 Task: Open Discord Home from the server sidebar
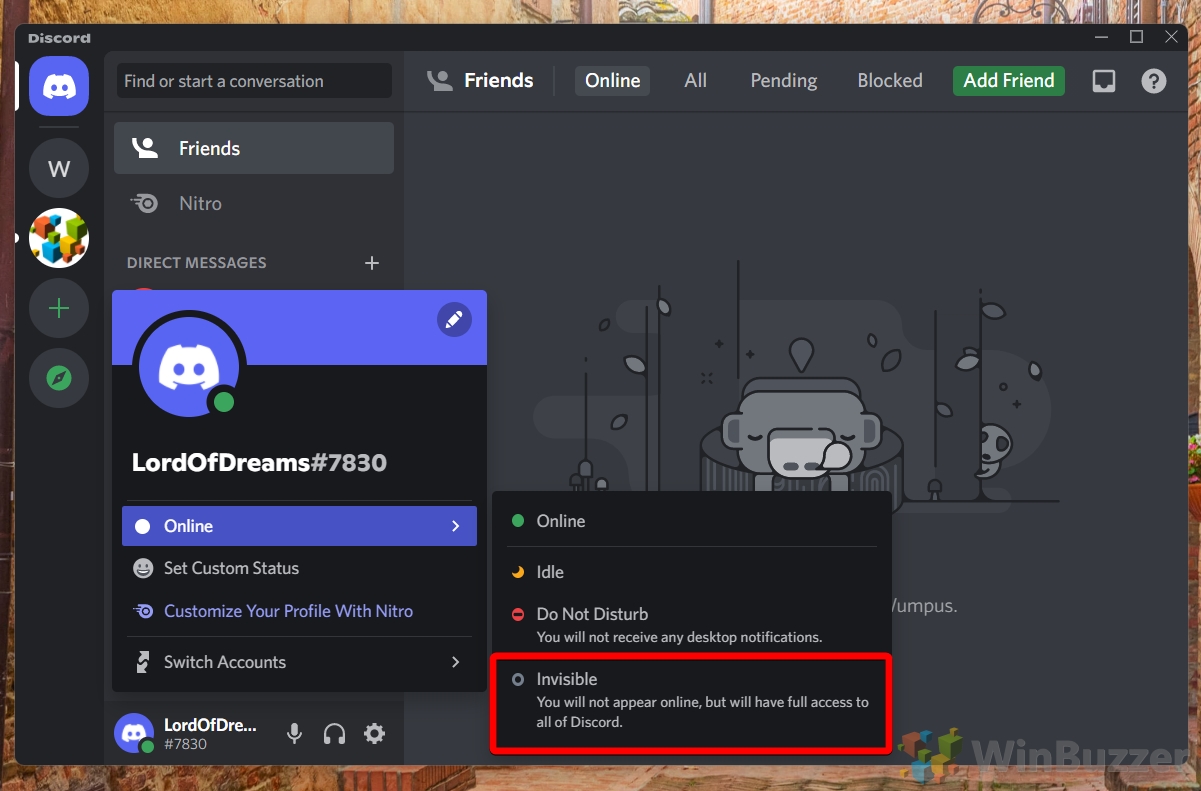[x=59, y=86]
